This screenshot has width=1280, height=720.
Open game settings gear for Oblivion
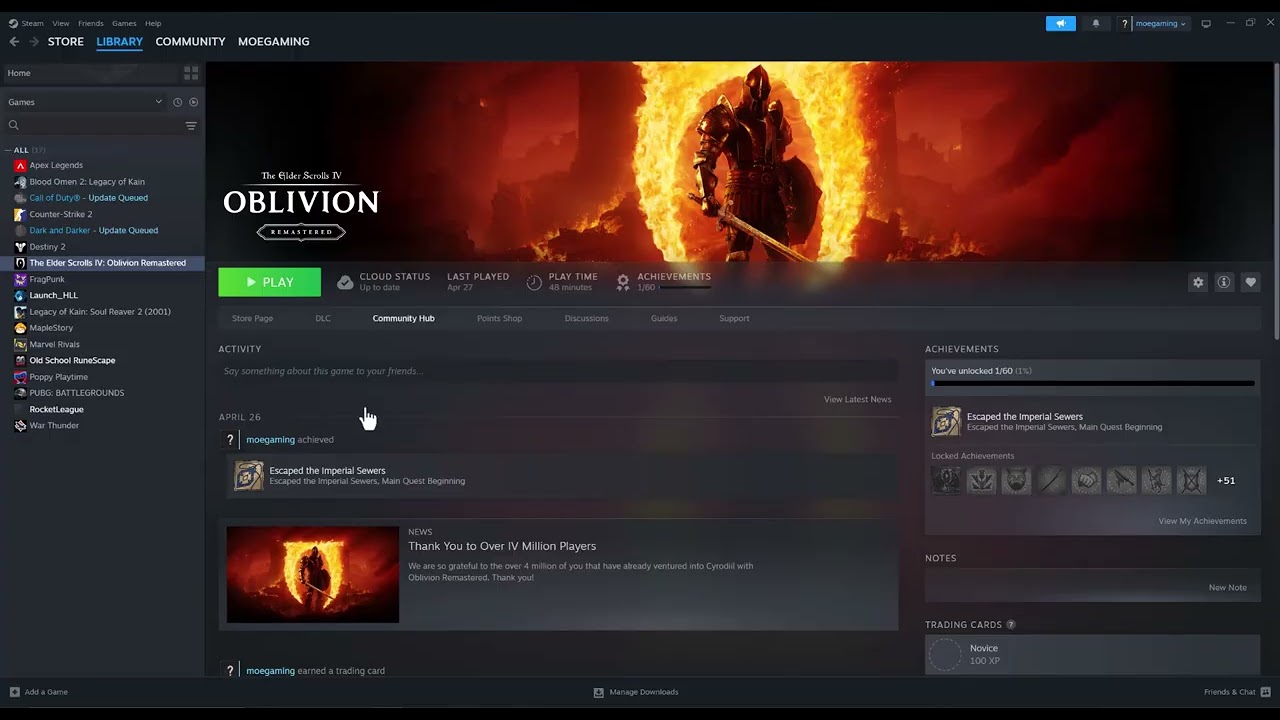click(x=1198, y=283)
